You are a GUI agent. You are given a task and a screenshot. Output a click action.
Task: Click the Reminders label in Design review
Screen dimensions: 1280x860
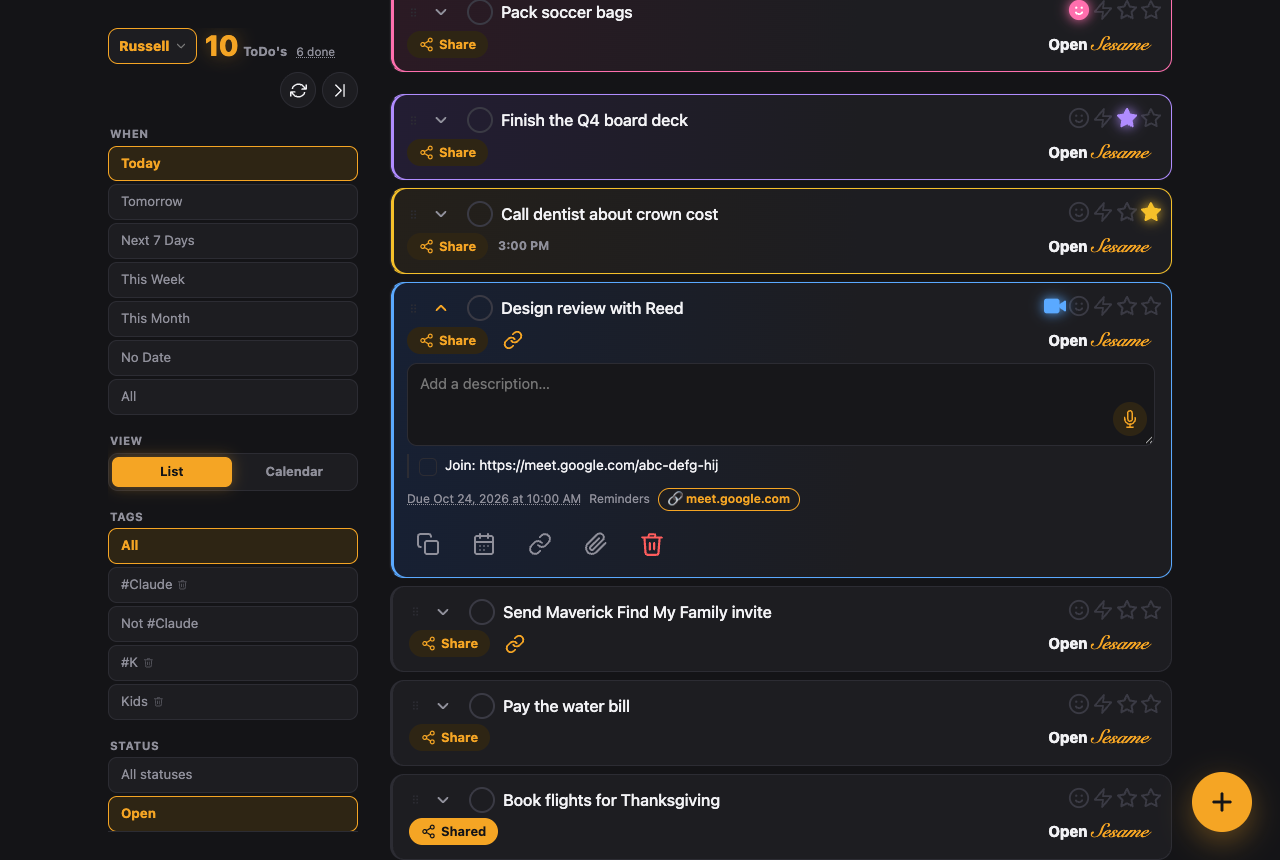point(619,499)
